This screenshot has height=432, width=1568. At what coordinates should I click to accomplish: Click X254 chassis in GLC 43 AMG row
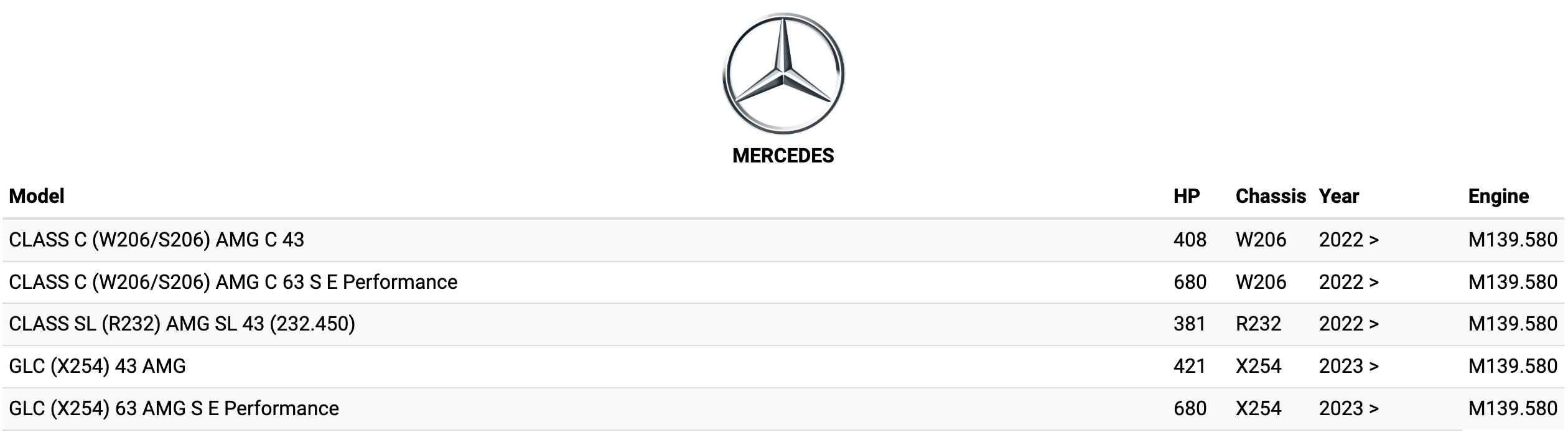1258,366
